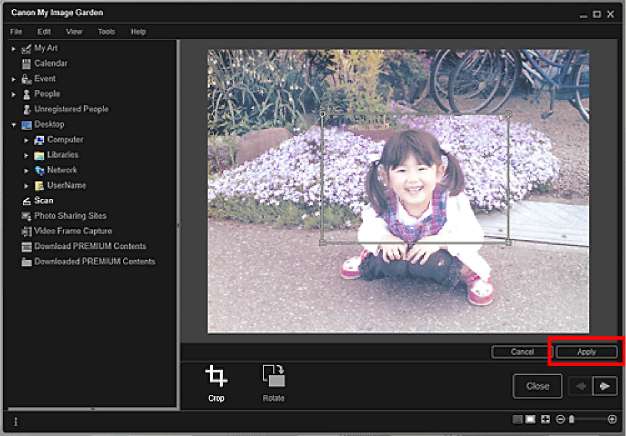Switch to thumbnail view mode icon
Image resolution: width=626 pixels, height=436 pixels.
[517, 419]
